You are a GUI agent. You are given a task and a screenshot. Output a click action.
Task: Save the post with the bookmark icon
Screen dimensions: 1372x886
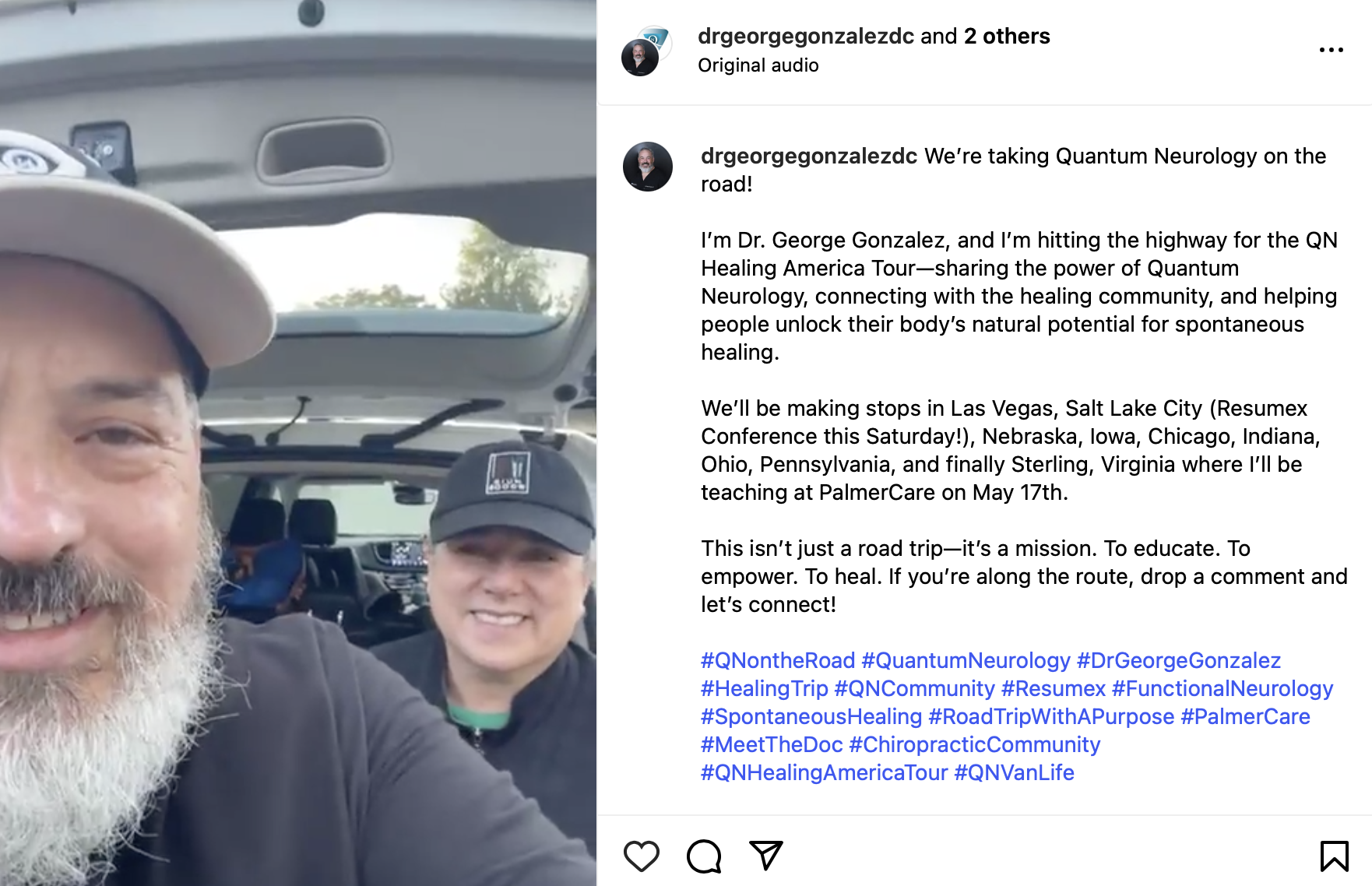point(1334,856)
